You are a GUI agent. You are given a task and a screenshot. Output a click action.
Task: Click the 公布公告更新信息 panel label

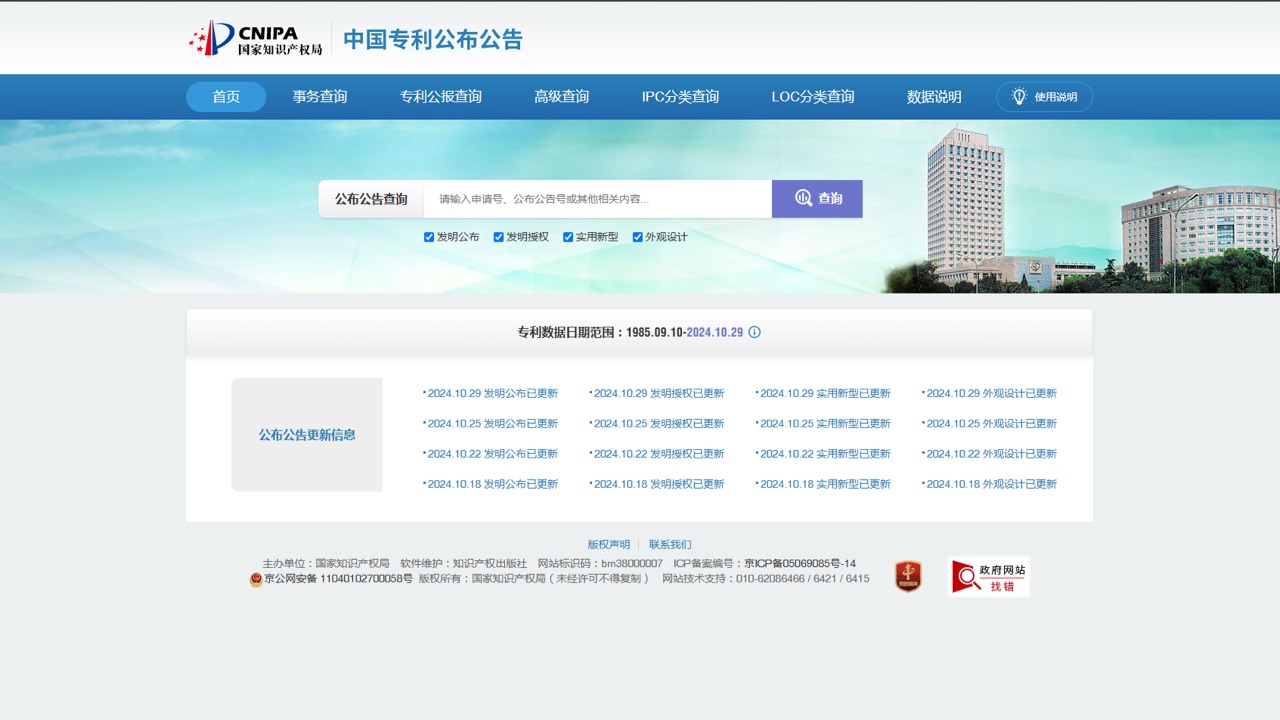(307, 435)
